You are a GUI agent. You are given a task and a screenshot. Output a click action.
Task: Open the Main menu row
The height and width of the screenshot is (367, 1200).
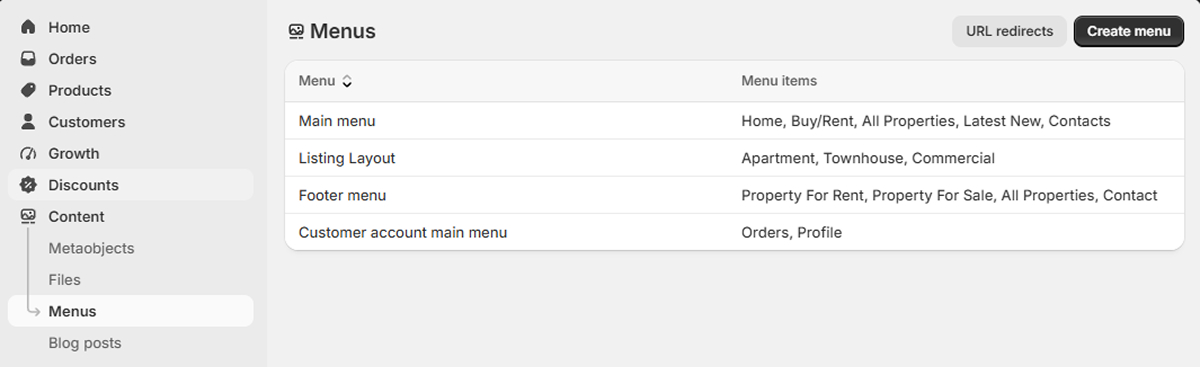pos(734,121)
